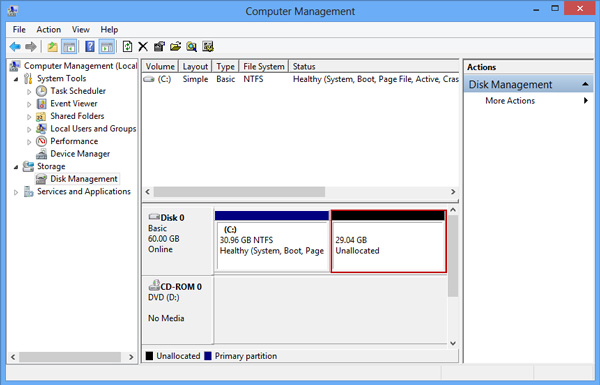600x385 pixels.
Task: Sort by the Type column header
Action: [x=225, y=67]
